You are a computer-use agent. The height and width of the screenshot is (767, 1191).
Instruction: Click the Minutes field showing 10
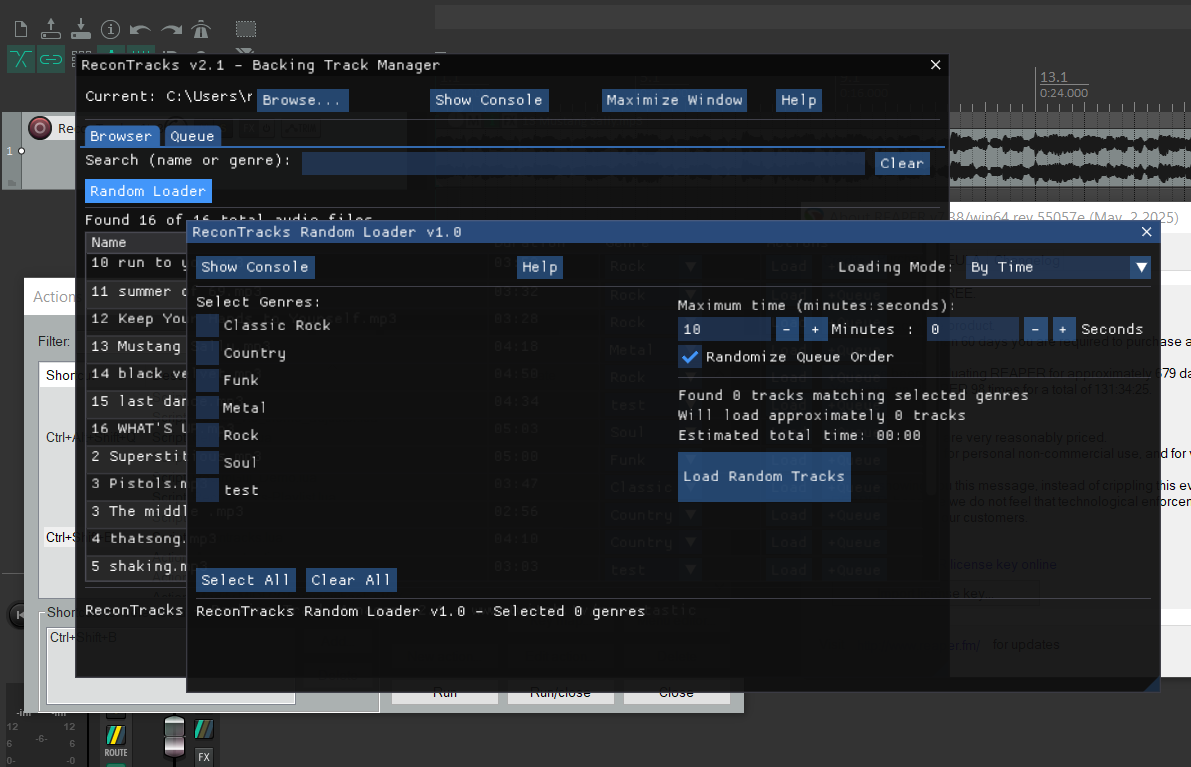tap(725, 330)
